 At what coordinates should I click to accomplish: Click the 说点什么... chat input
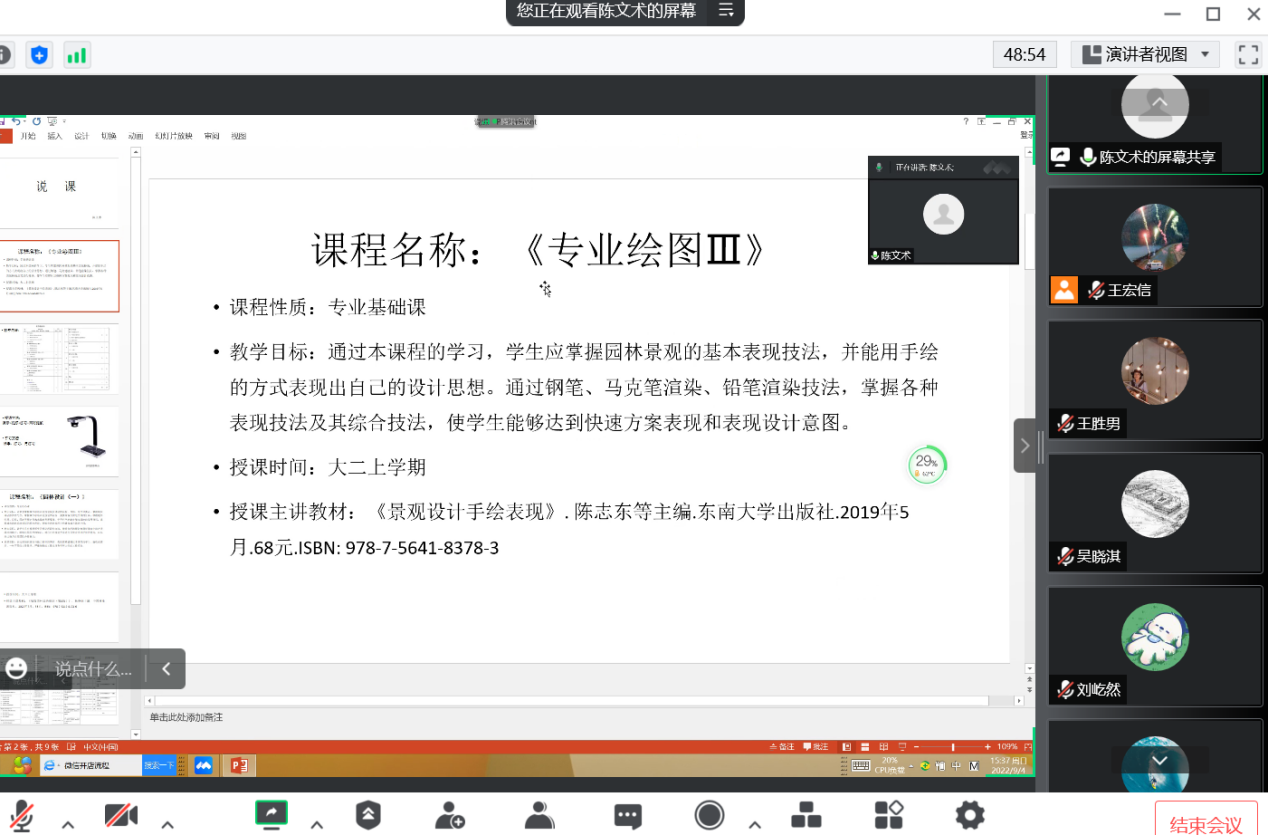pyautogui.click(x=93, y=669)
